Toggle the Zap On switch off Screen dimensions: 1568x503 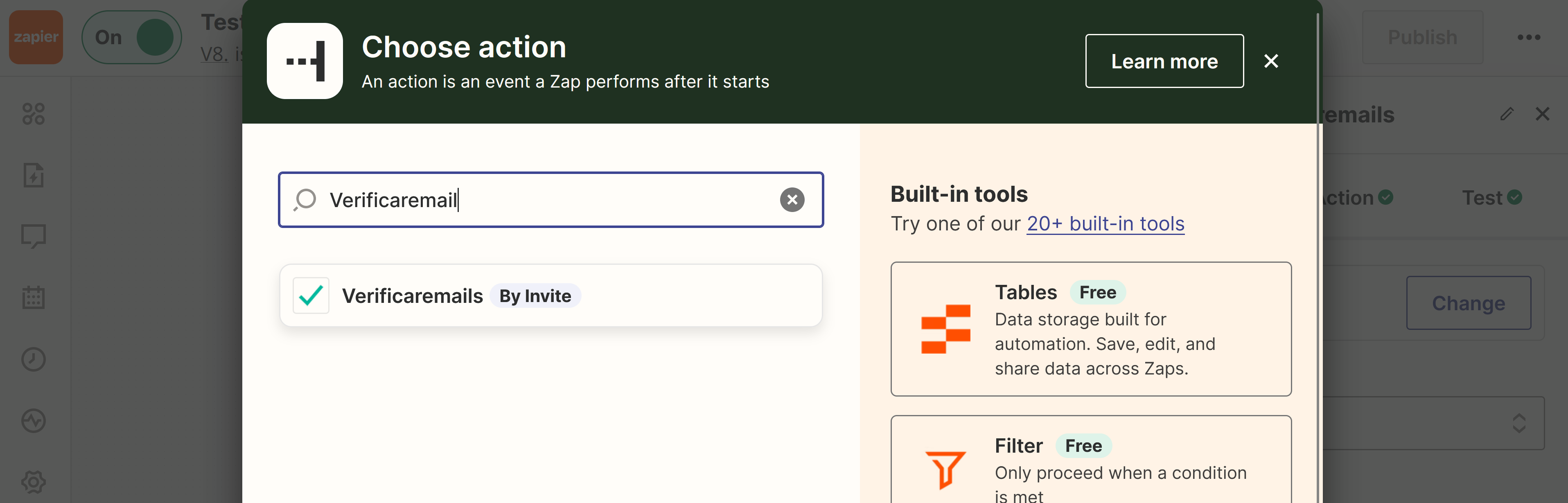(131, 37)
